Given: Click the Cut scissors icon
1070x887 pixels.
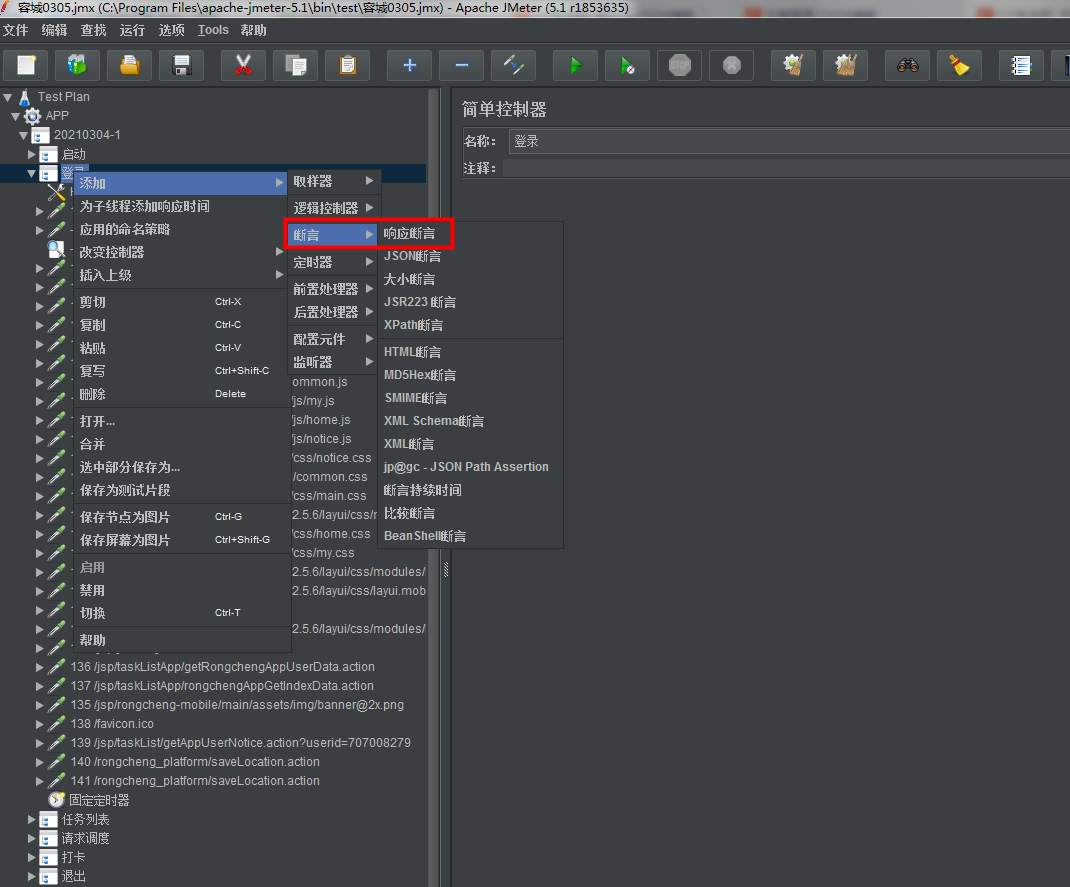Looking at the screenshot, I should coord(243,66).
